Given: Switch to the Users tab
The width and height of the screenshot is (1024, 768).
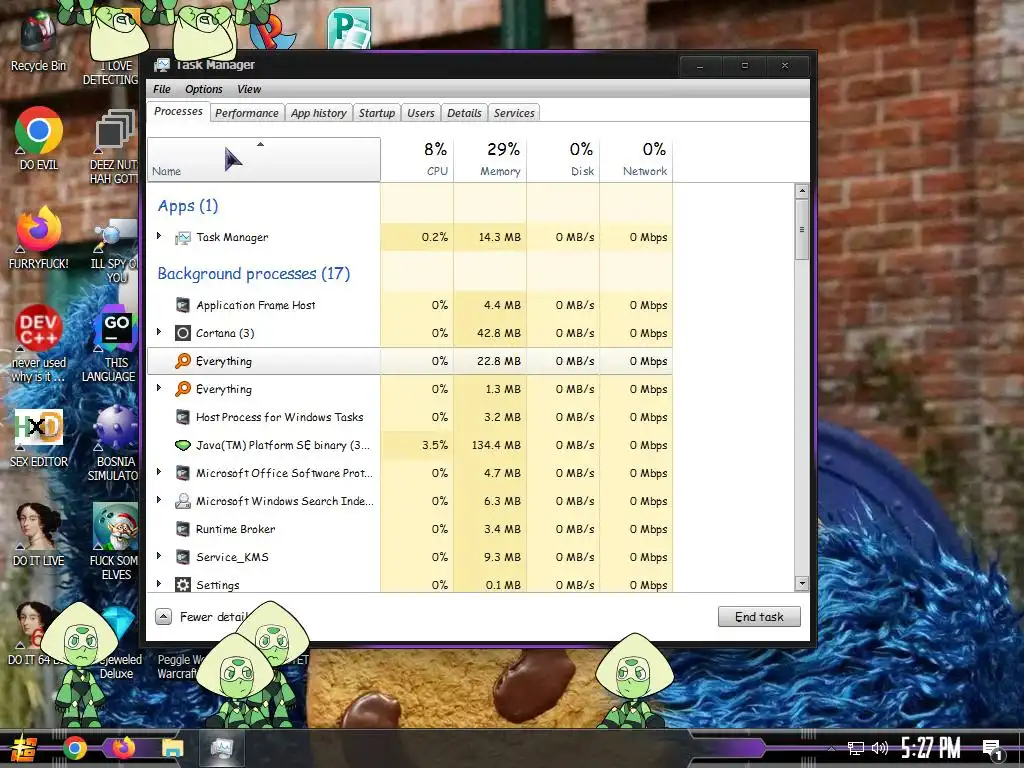Looking at the screenshot, I should click(421, 113).
